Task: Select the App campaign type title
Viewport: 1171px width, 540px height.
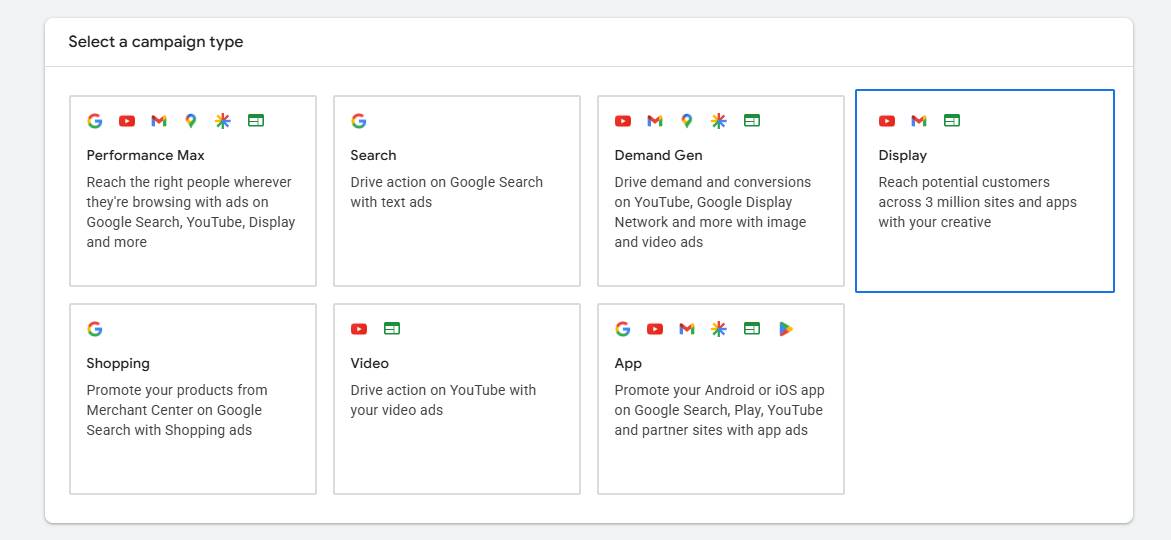Action: click(x=628, y=364)
